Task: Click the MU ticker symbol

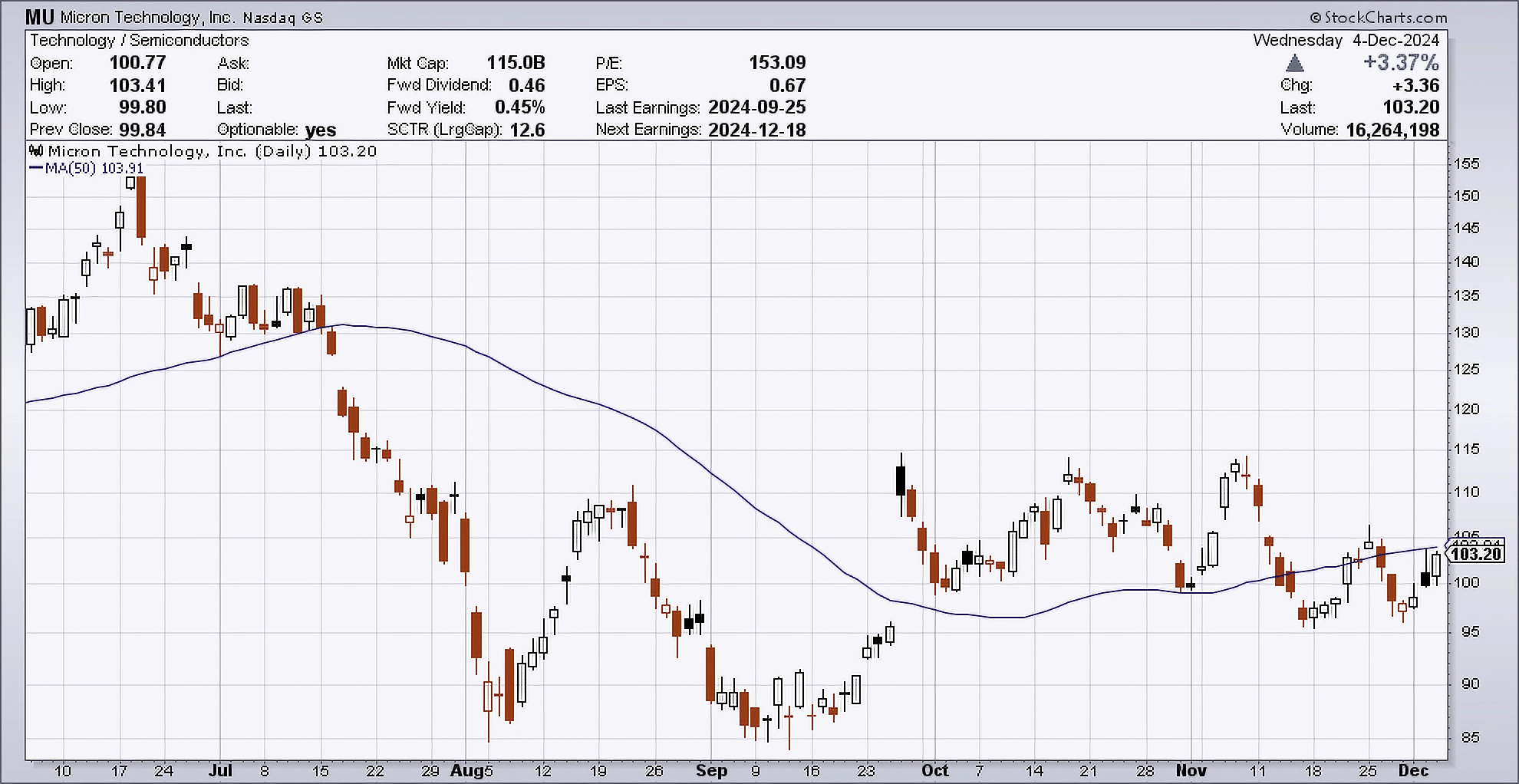Action: [40, 16]
